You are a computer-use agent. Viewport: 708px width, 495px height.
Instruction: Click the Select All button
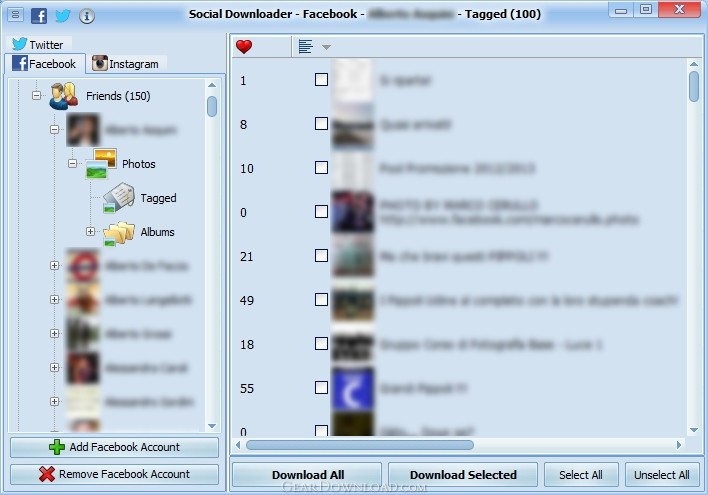click(x=581, y=475)
